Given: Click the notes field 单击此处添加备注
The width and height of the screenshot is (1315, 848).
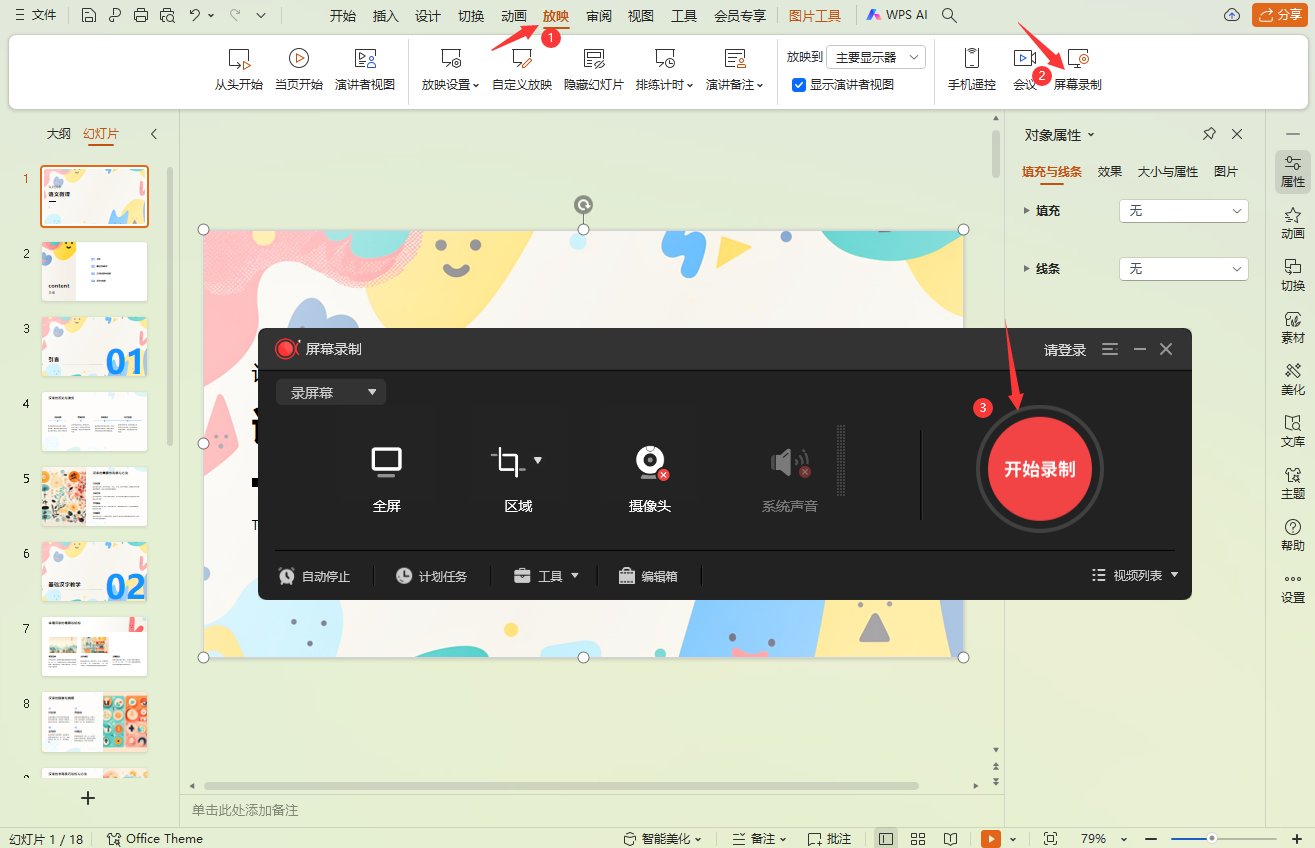Looking at the screenshot, I should click(592, 810).
